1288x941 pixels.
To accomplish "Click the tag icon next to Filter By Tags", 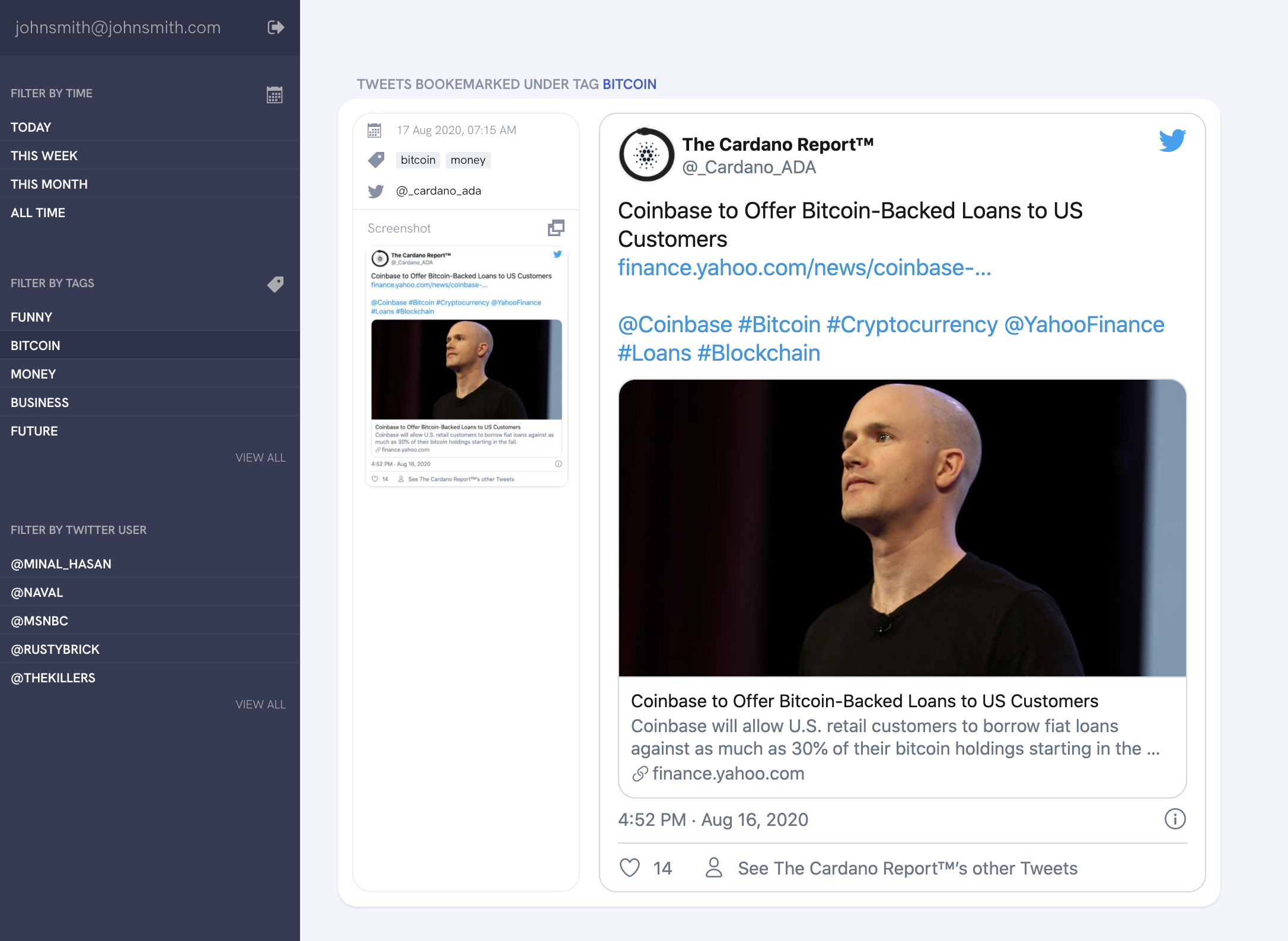I will (x=275, y=284).
